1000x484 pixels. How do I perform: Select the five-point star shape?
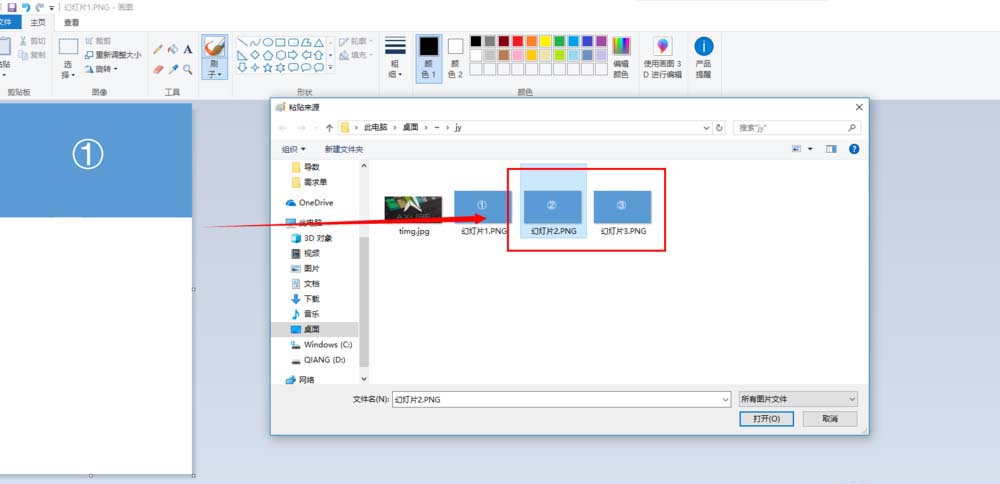pos(268,67)
